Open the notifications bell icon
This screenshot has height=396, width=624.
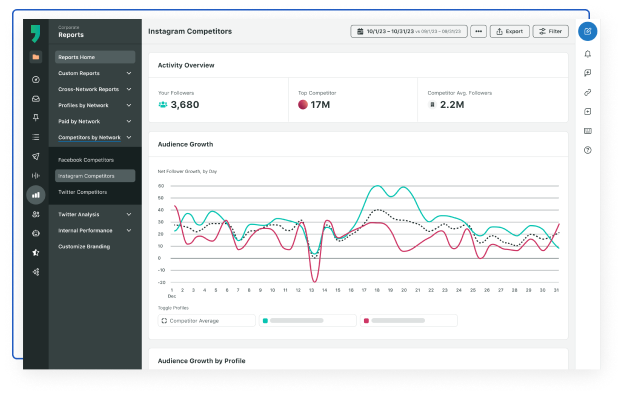587,54
